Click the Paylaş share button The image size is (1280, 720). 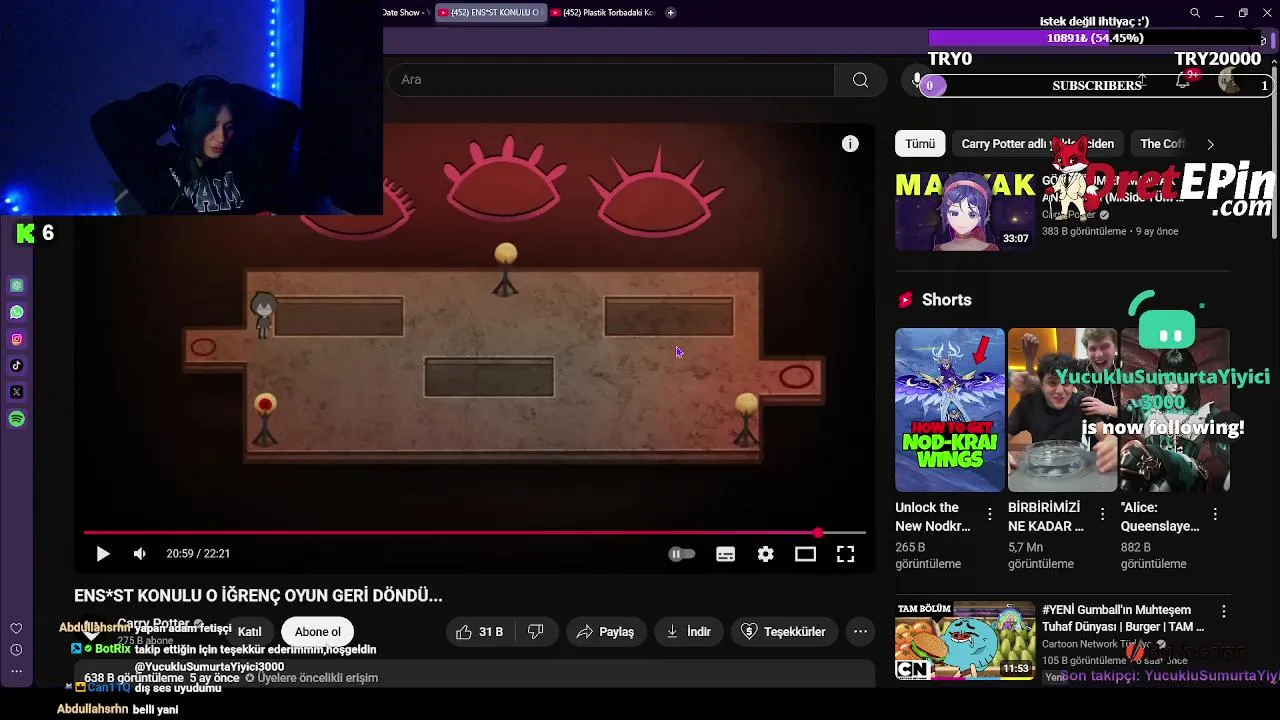tap(606, 632)
